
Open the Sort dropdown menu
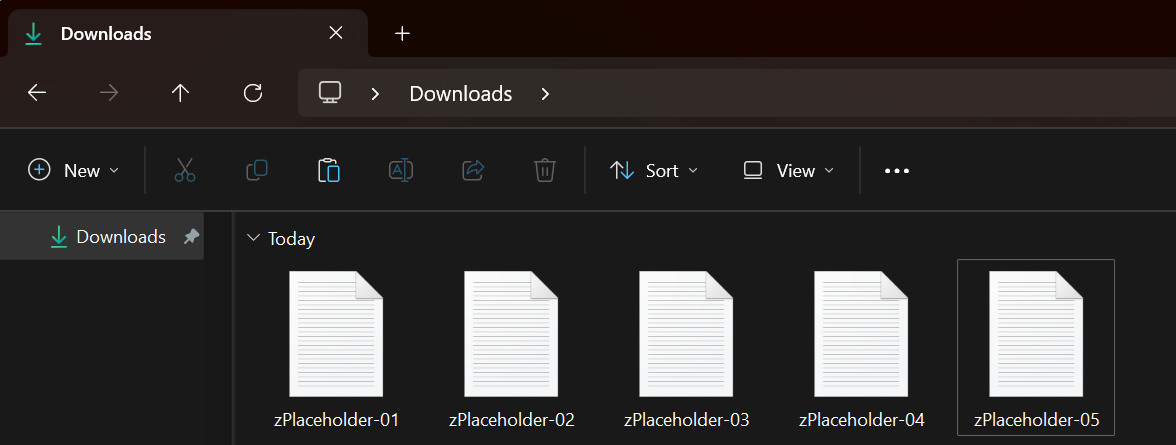(653, 170)
